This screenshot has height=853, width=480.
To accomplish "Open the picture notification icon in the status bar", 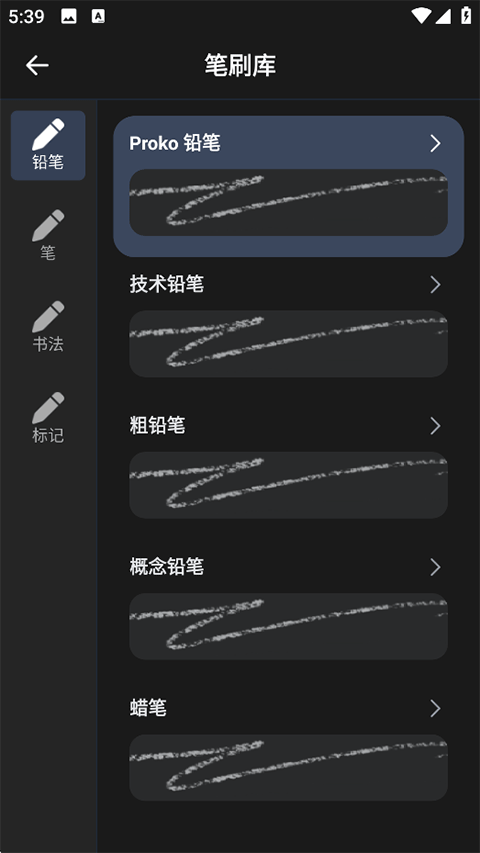I will [x=69, y=17].
